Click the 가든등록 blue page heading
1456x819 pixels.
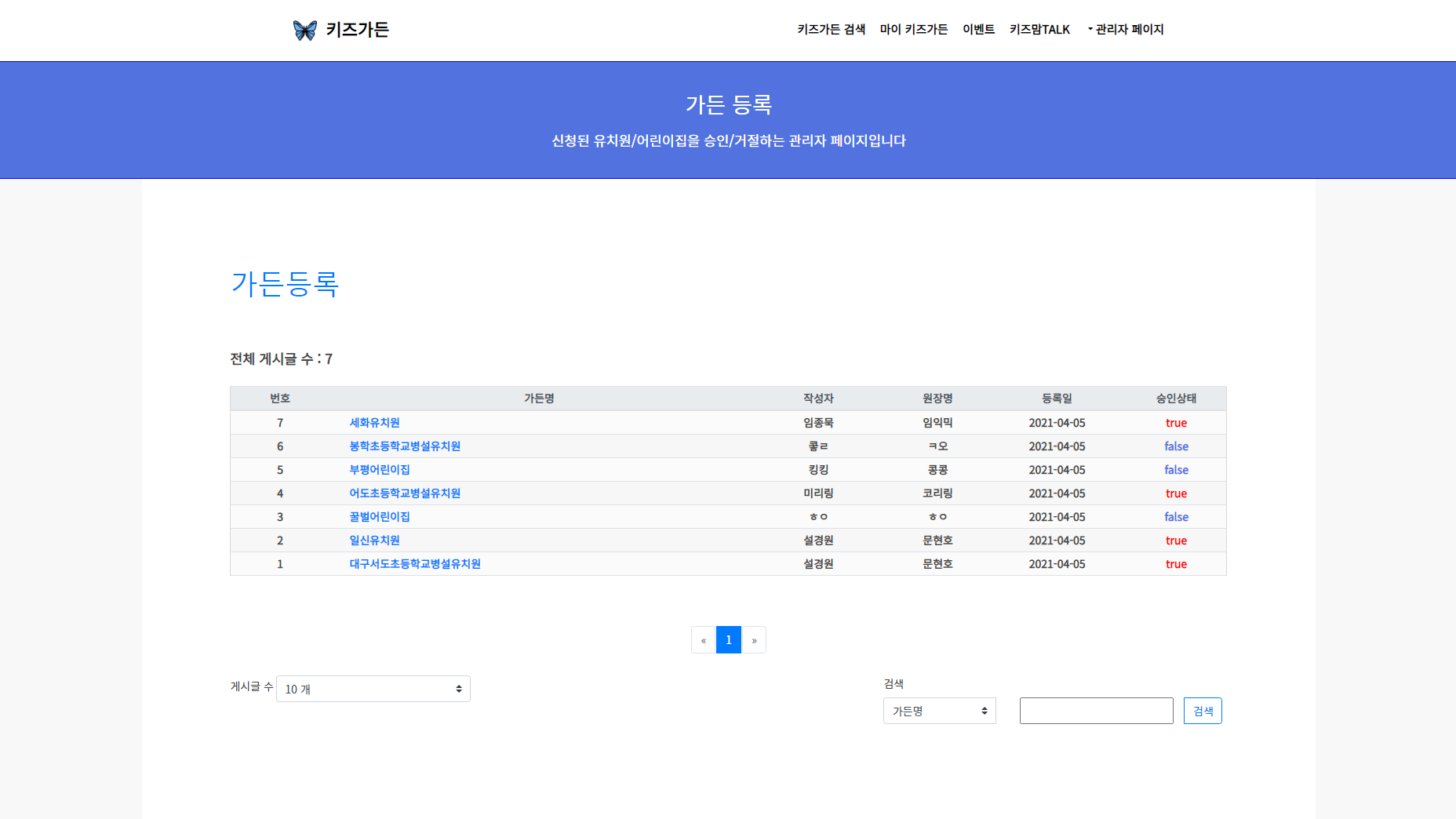click(284, 283)
